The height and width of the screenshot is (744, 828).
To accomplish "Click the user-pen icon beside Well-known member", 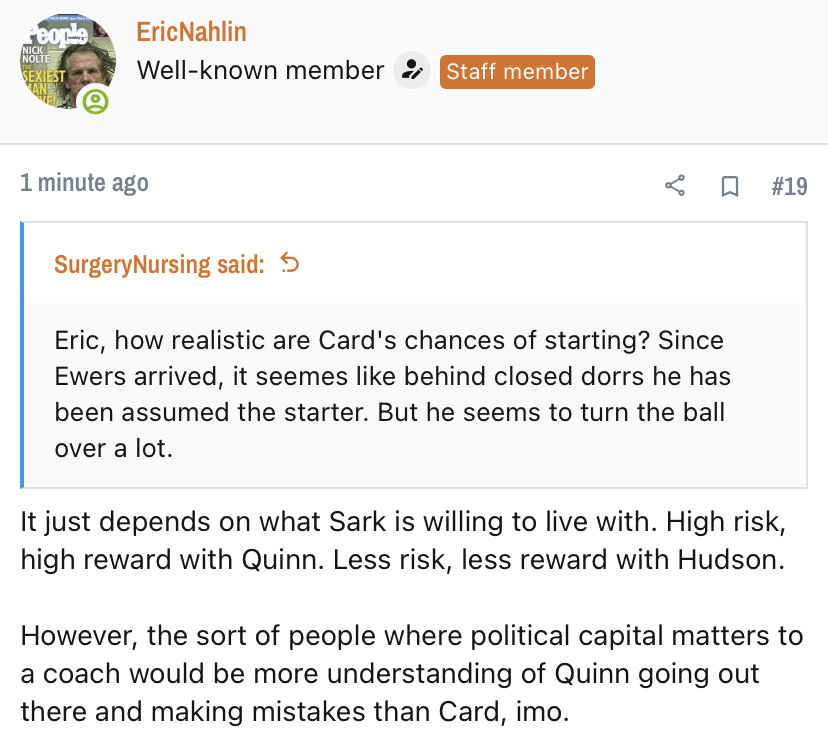I will pyautogui.click(x=411, y=71).
